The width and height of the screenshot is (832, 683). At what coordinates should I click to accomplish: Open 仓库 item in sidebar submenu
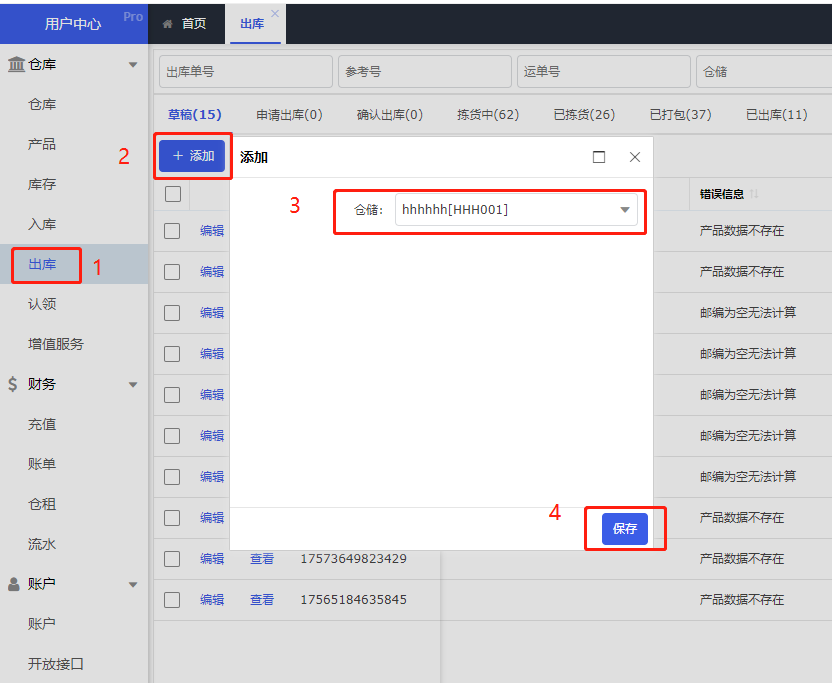pyautogui.click(x=42, y=105)
